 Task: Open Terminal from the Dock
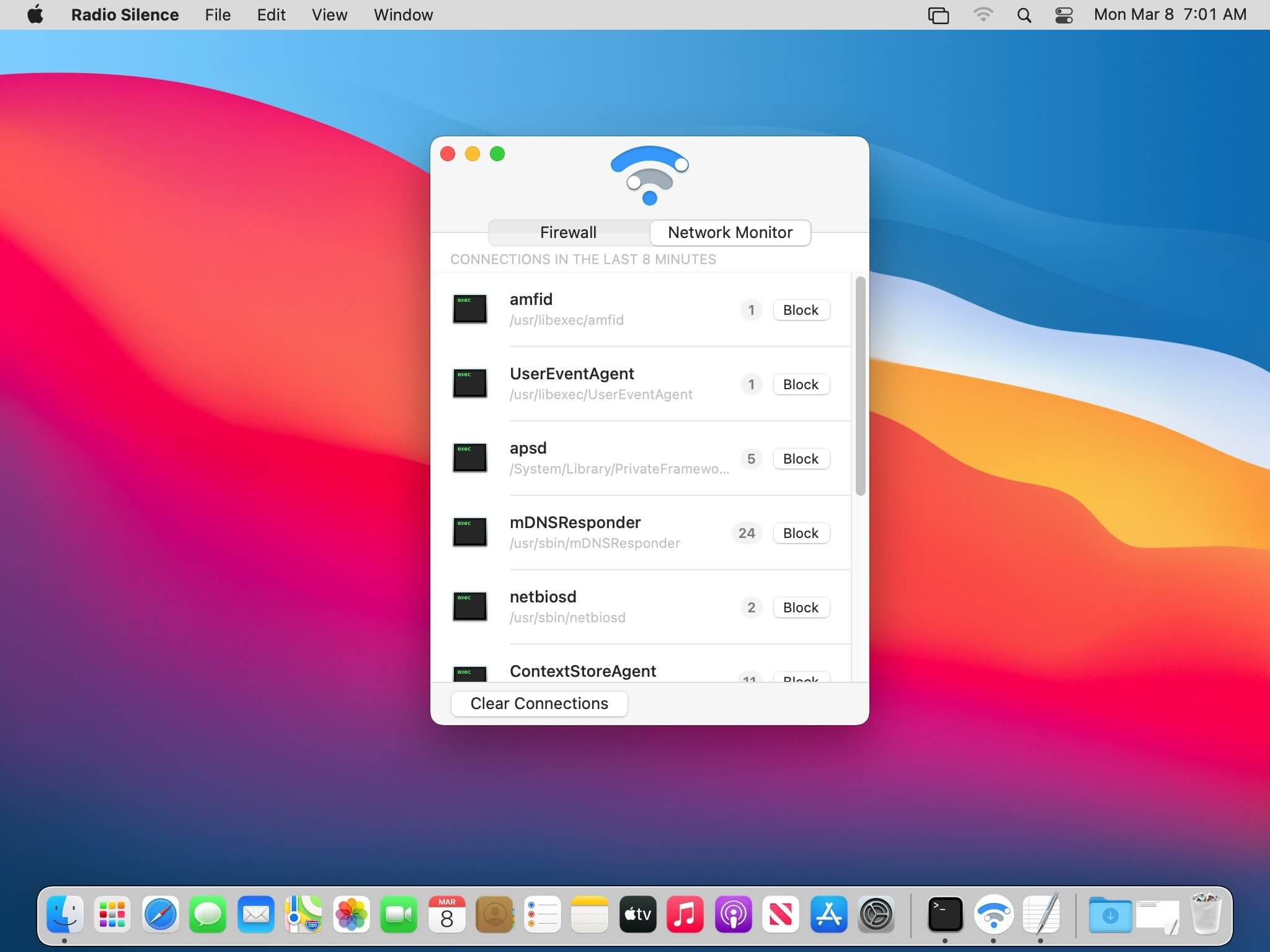(x=945, y=914)
